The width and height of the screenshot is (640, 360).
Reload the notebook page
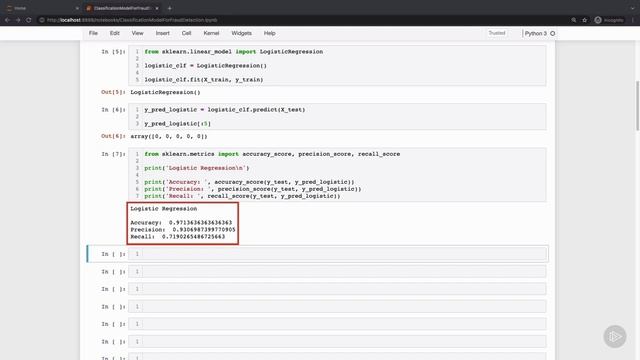click(29, 20)
